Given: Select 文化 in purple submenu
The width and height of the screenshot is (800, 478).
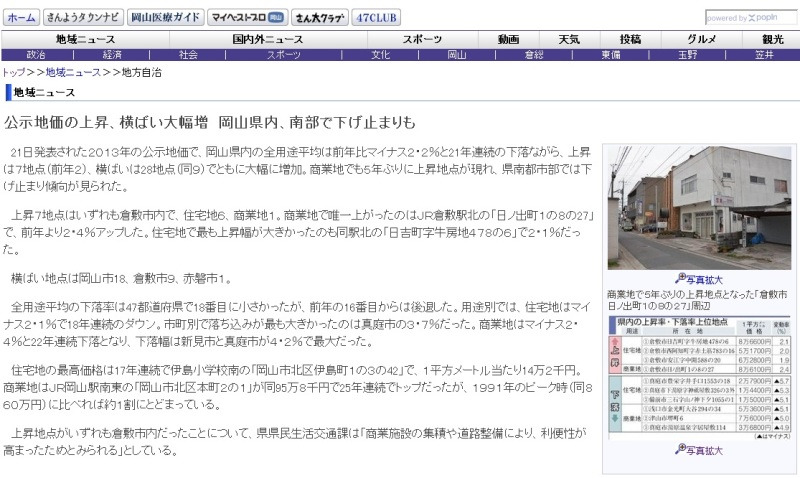Looking at the screenshot, I should pos(380,55).
